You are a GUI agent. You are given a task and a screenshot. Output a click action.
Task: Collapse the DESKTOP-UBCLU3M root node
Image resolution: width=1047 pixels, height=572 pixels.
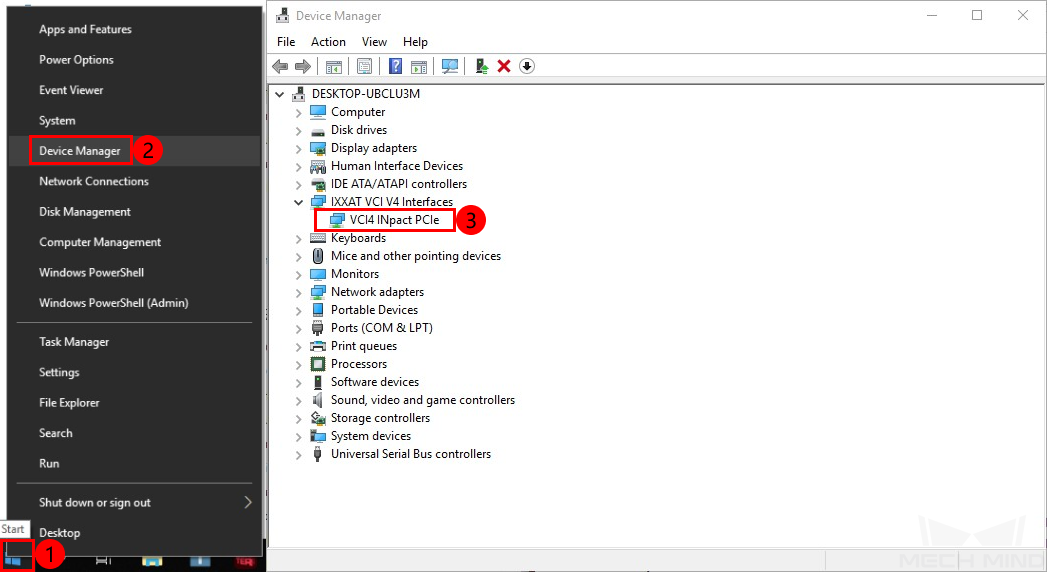point(280,94)
